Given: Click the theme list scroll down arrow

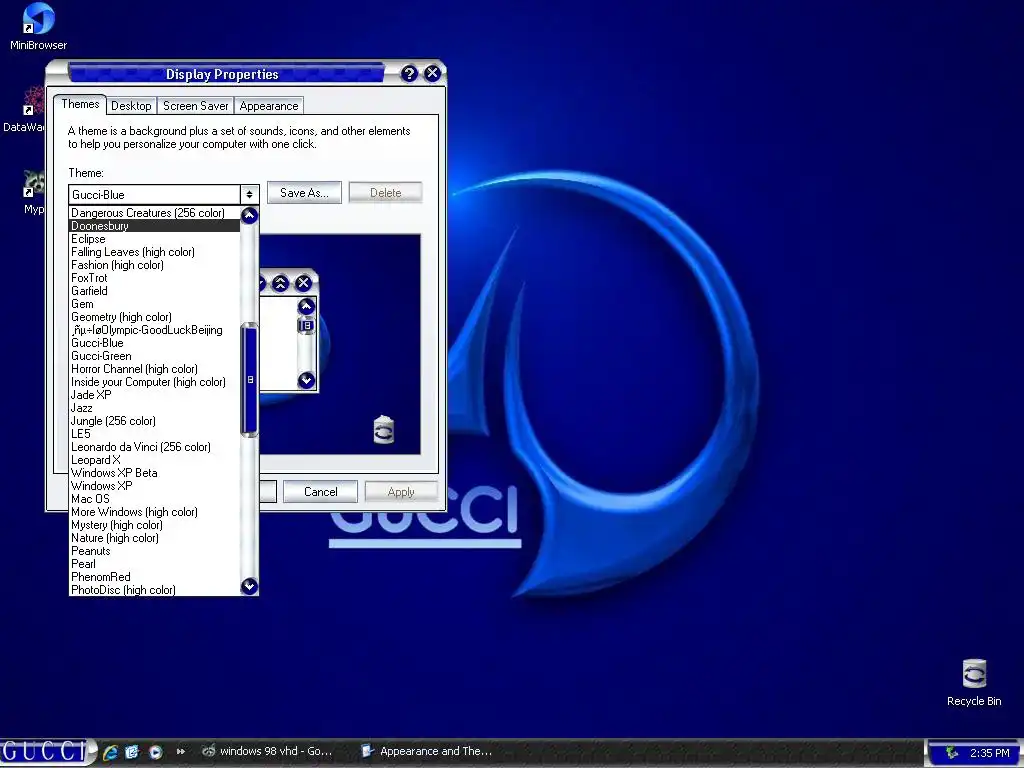Looking at the screenshot, I should tap(249, 586).
